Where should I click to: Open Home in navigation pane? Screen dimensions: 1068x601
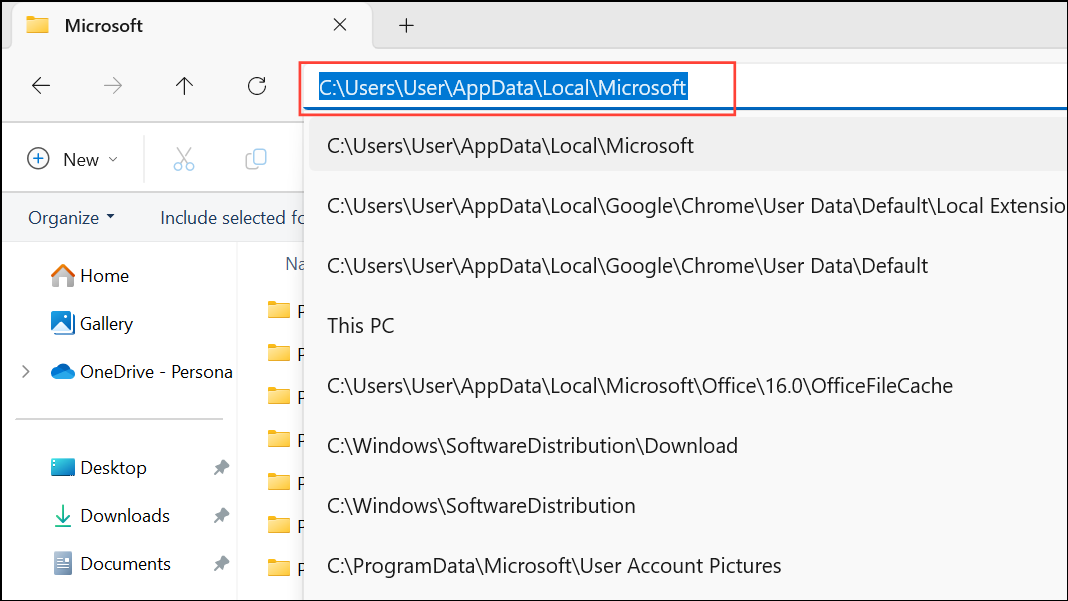[x=103, y=276]
